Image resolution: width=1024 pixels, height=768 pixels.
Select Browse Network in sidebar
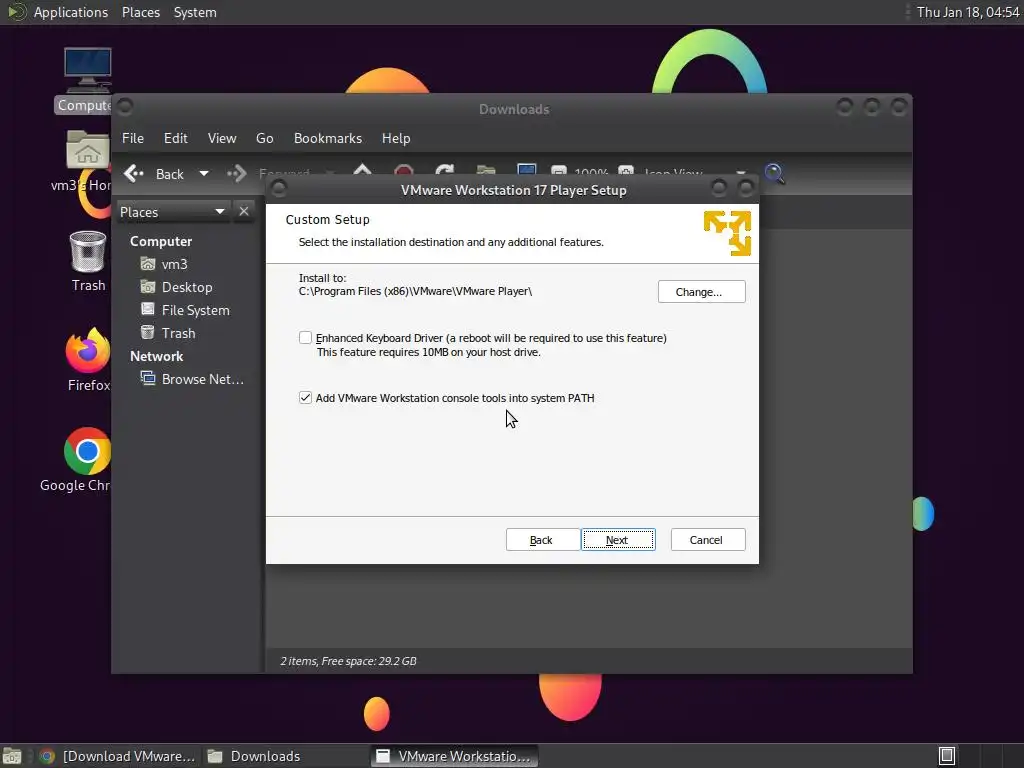(x=202, y=379)
